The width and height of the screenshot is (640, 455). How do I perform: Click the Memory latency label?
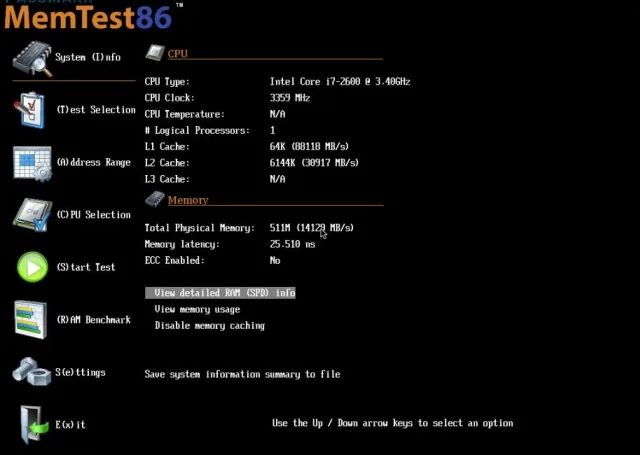182,244
